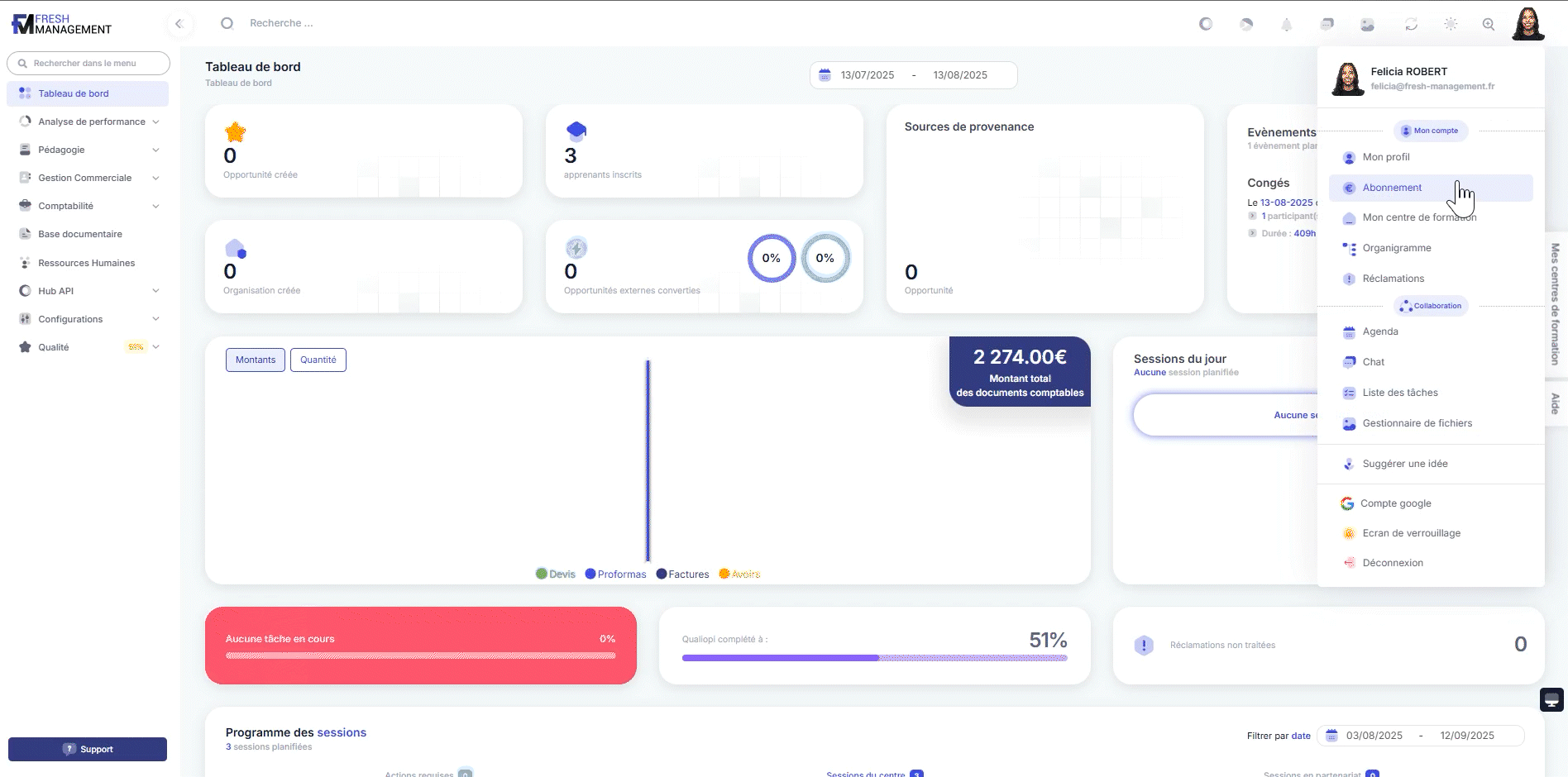This screenshot has height=777, width=1568.
Task: Click the bottom-right screen monitor icon
Action: pos(1551,700)
